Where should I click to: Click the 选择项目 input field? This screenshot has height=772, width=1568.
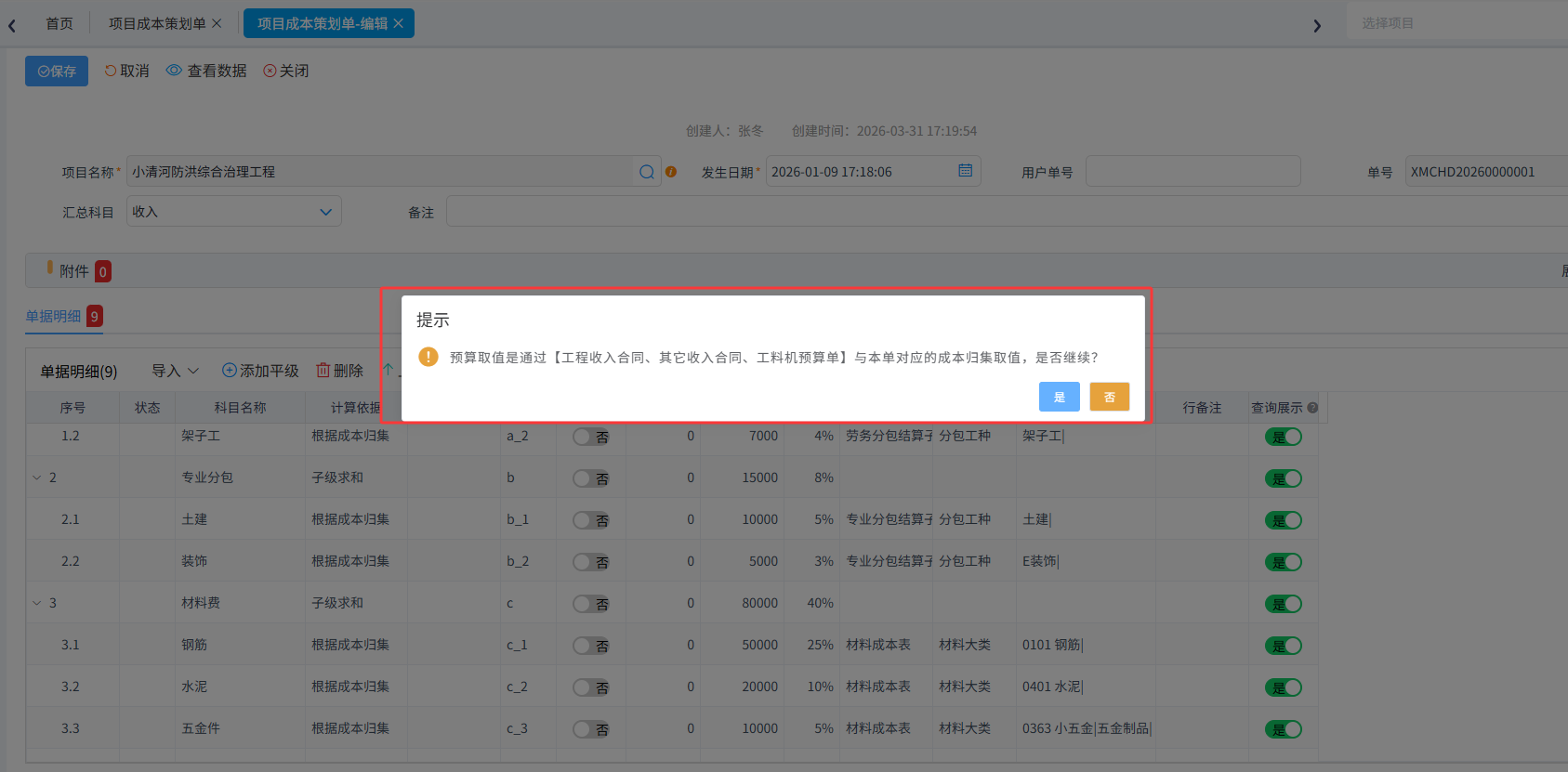pyautogui.click(x=1457, y=23)
